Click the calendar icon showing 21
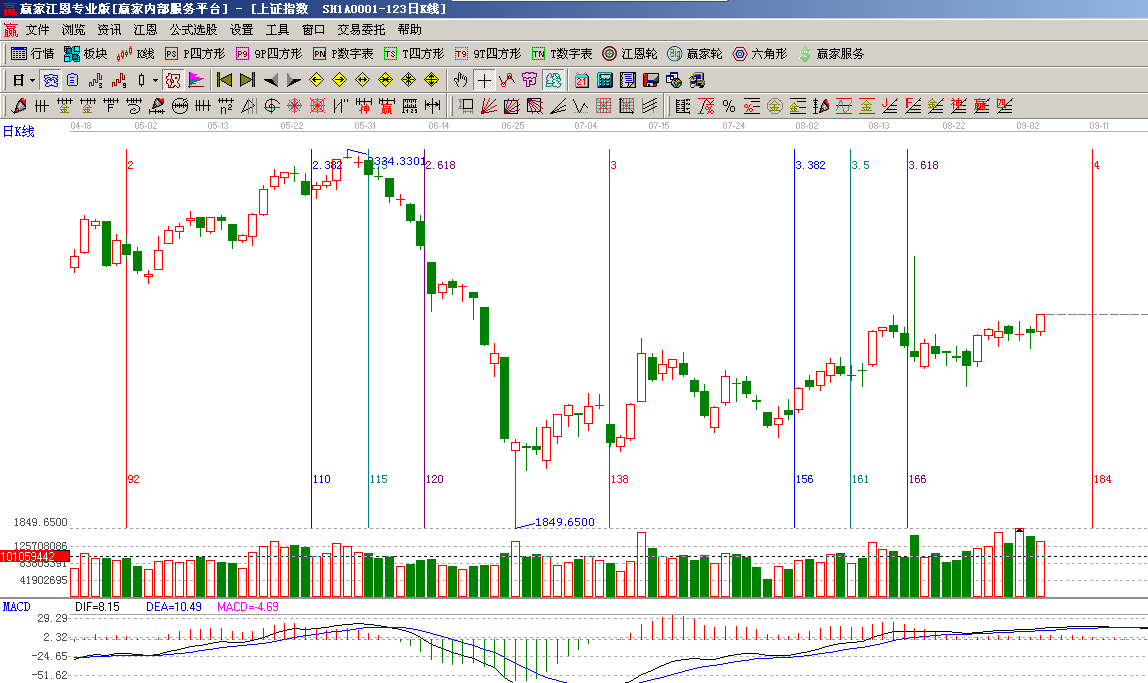1148x683 pixels. [582, 80]
